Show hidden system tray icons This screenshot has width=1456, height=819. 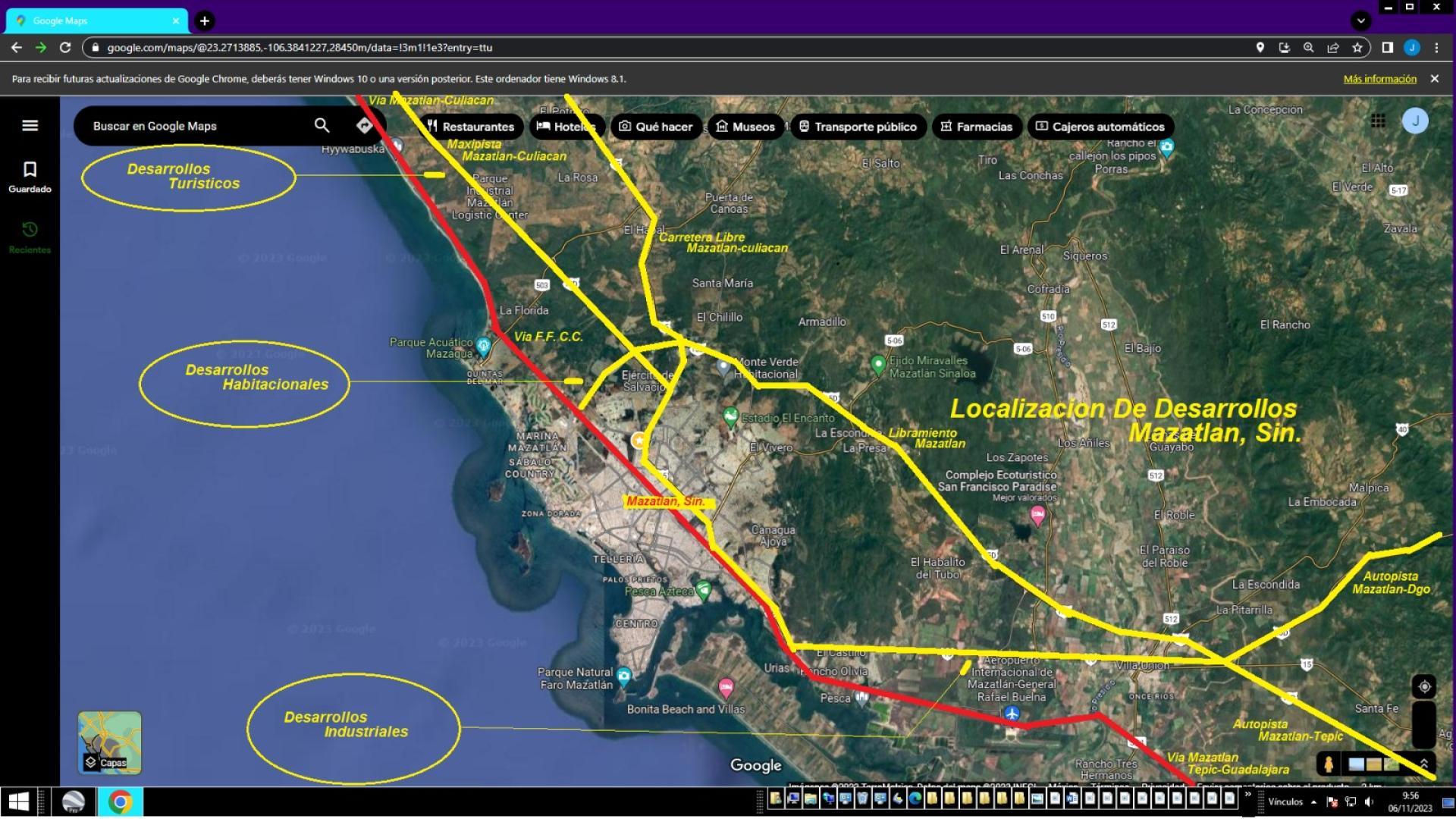[1313, 802]
